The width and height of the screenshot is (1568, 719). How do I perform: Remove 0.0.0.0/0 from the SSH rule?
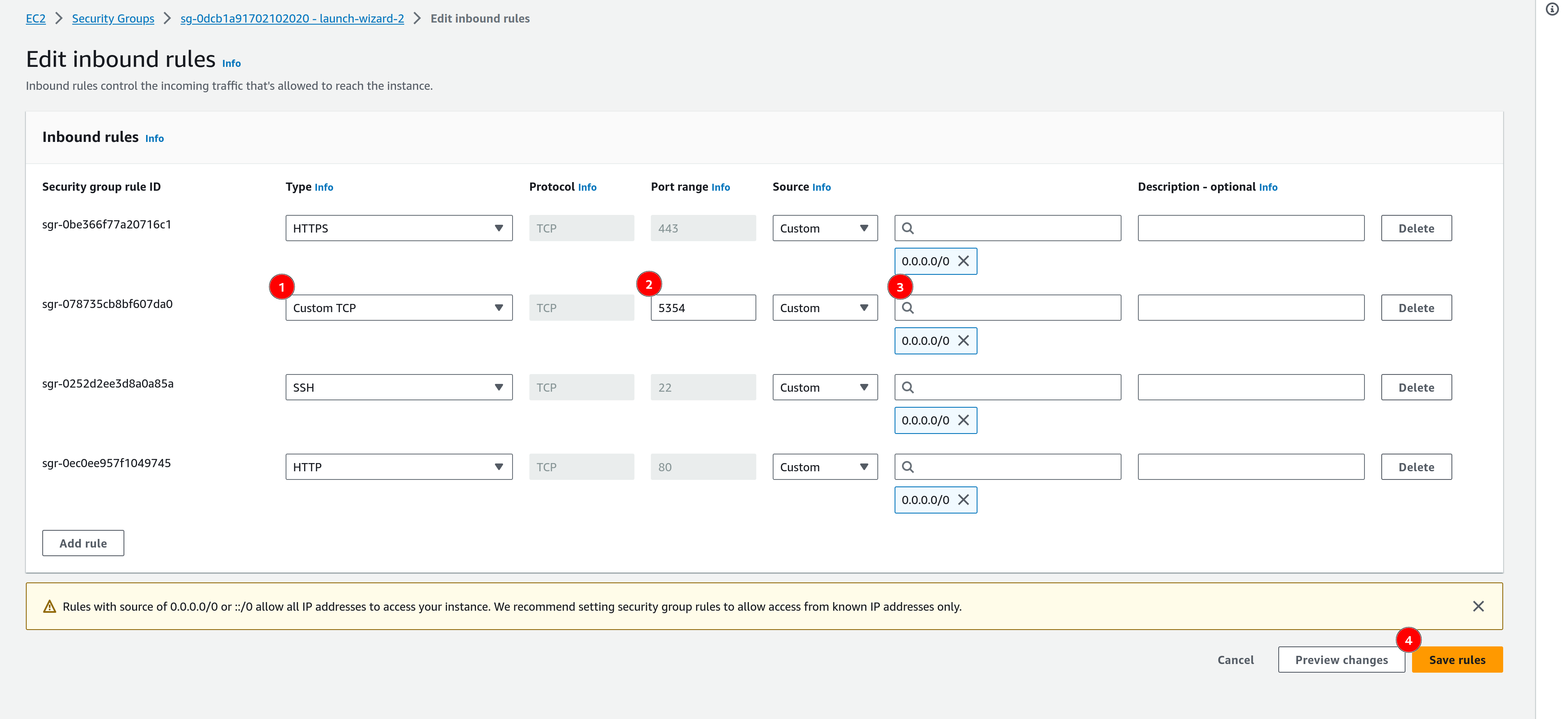click(x=963, y=420)
